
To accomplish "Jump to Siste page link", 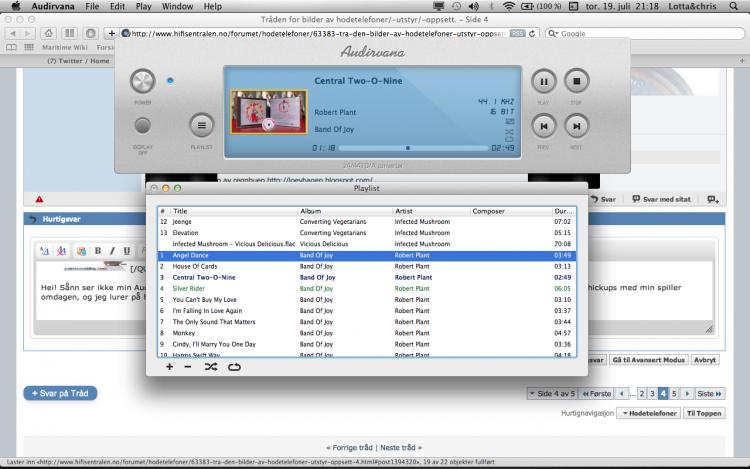I will click(709, 393).
